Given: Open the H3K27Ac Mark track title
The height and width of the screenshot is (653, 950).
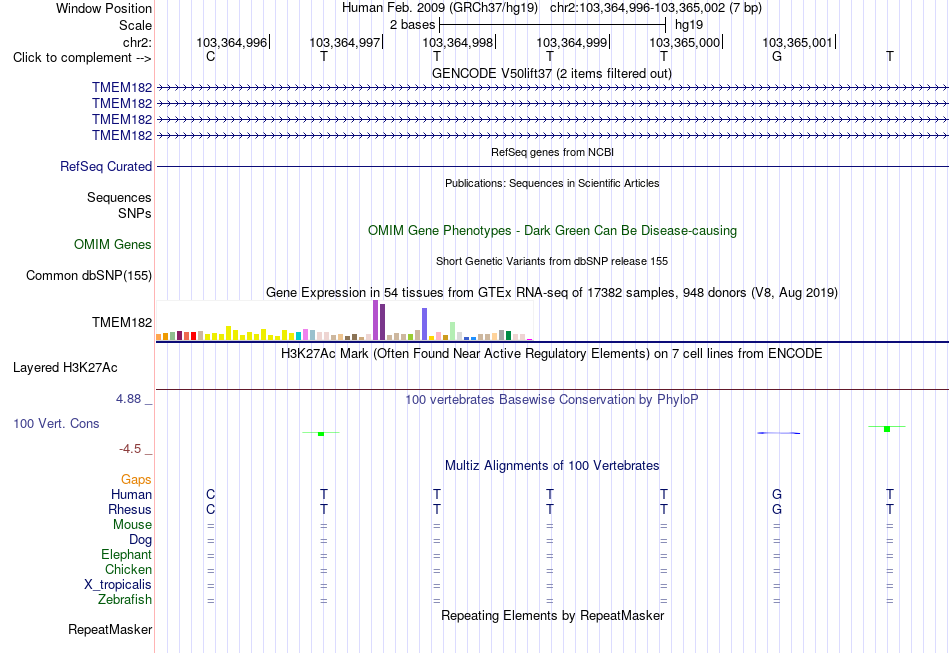Looking at the screenshot, I should (552, 354).
